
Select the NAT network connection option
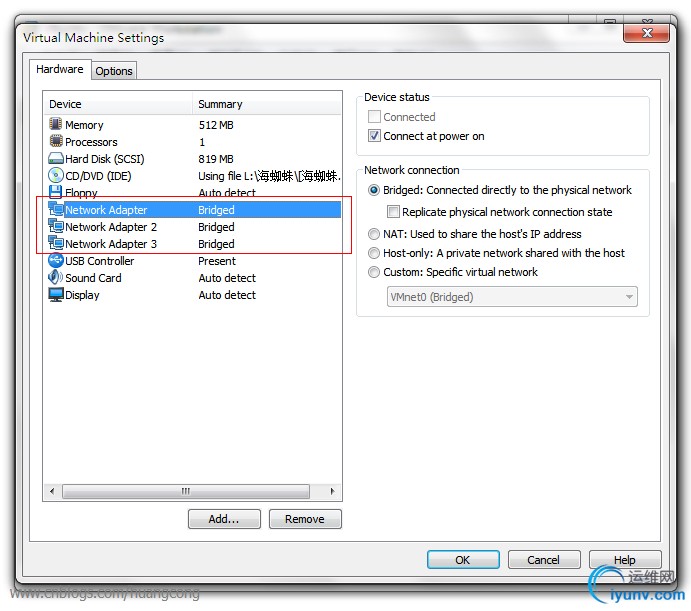[x=374, y=234]
